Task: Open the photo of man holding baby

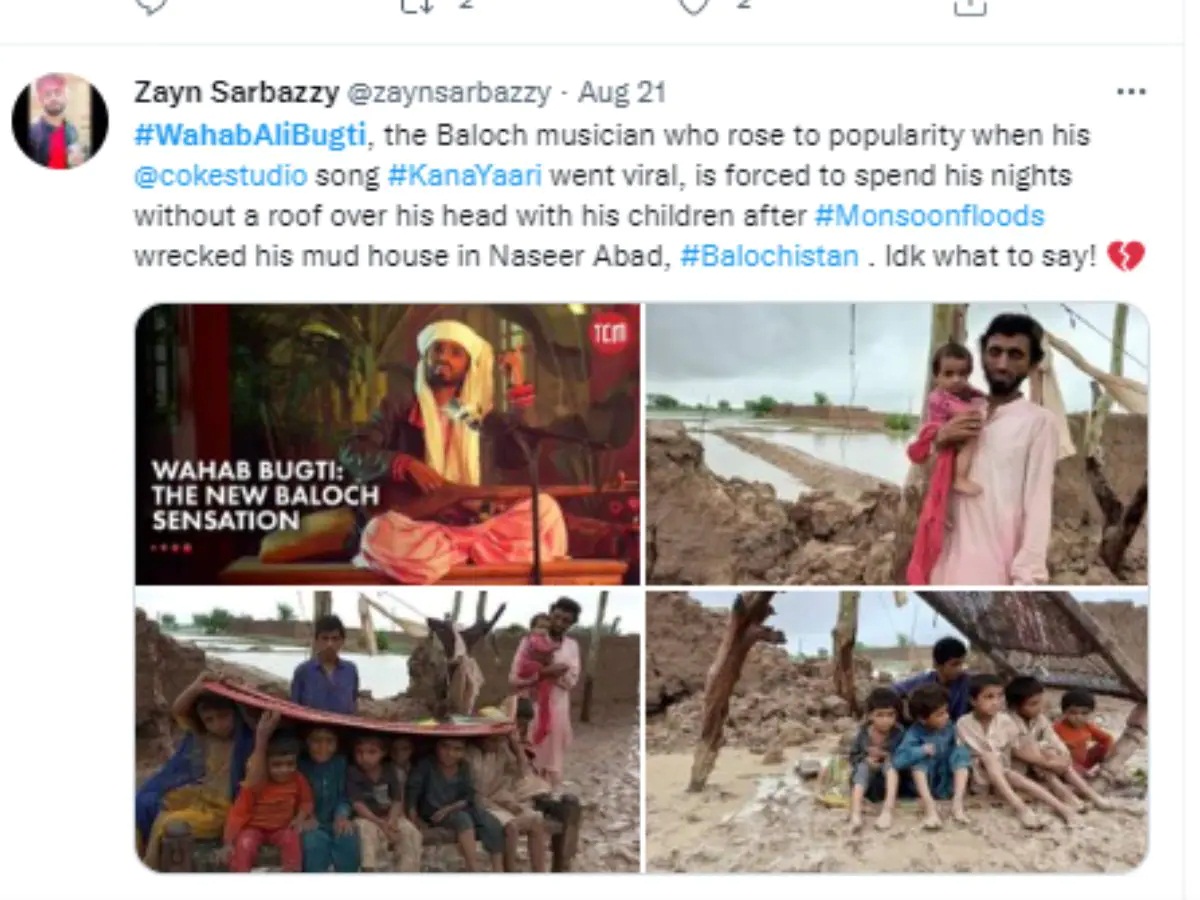Action: (896, 444)
